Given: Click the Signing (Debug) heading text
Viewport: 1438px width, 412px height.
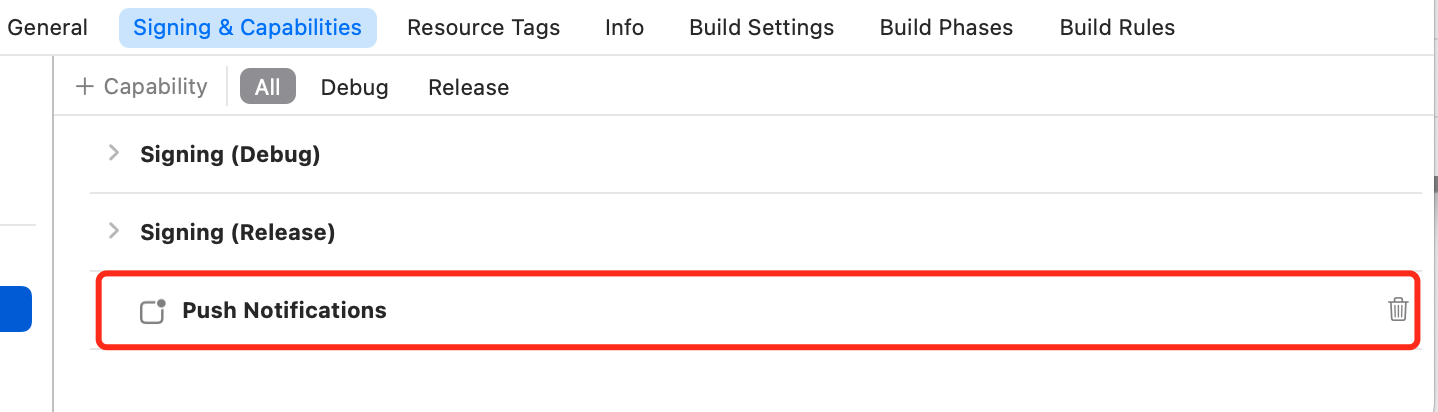Looking at the screenshot, I should tap(230, 154).
